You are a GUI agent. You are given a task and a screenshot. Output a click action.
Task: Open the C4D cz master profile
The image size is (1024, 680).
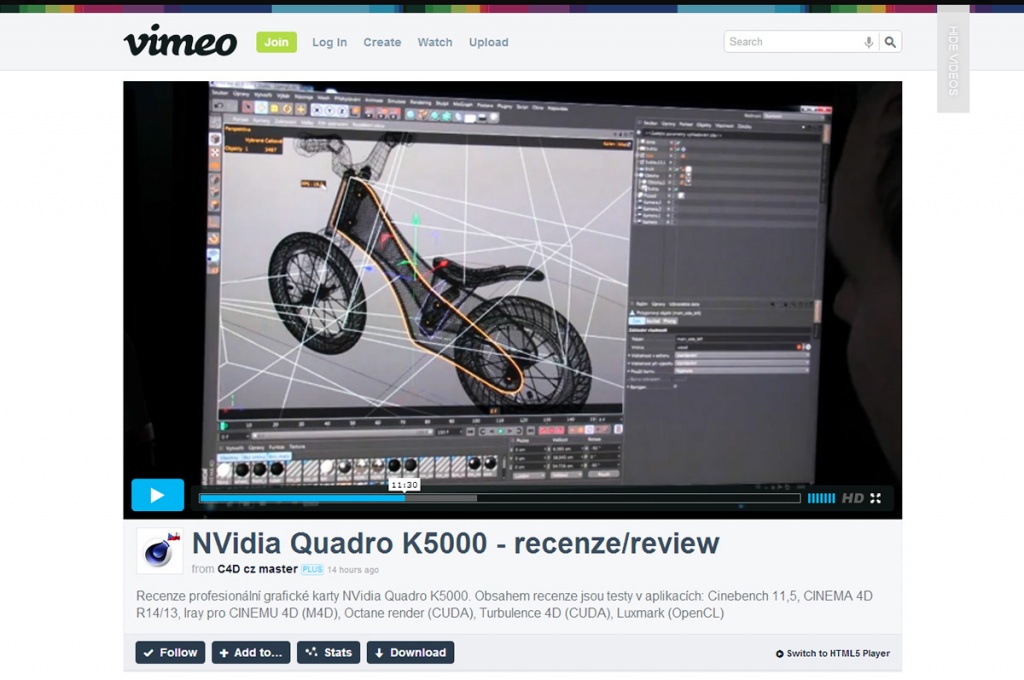tap(257, 569)
